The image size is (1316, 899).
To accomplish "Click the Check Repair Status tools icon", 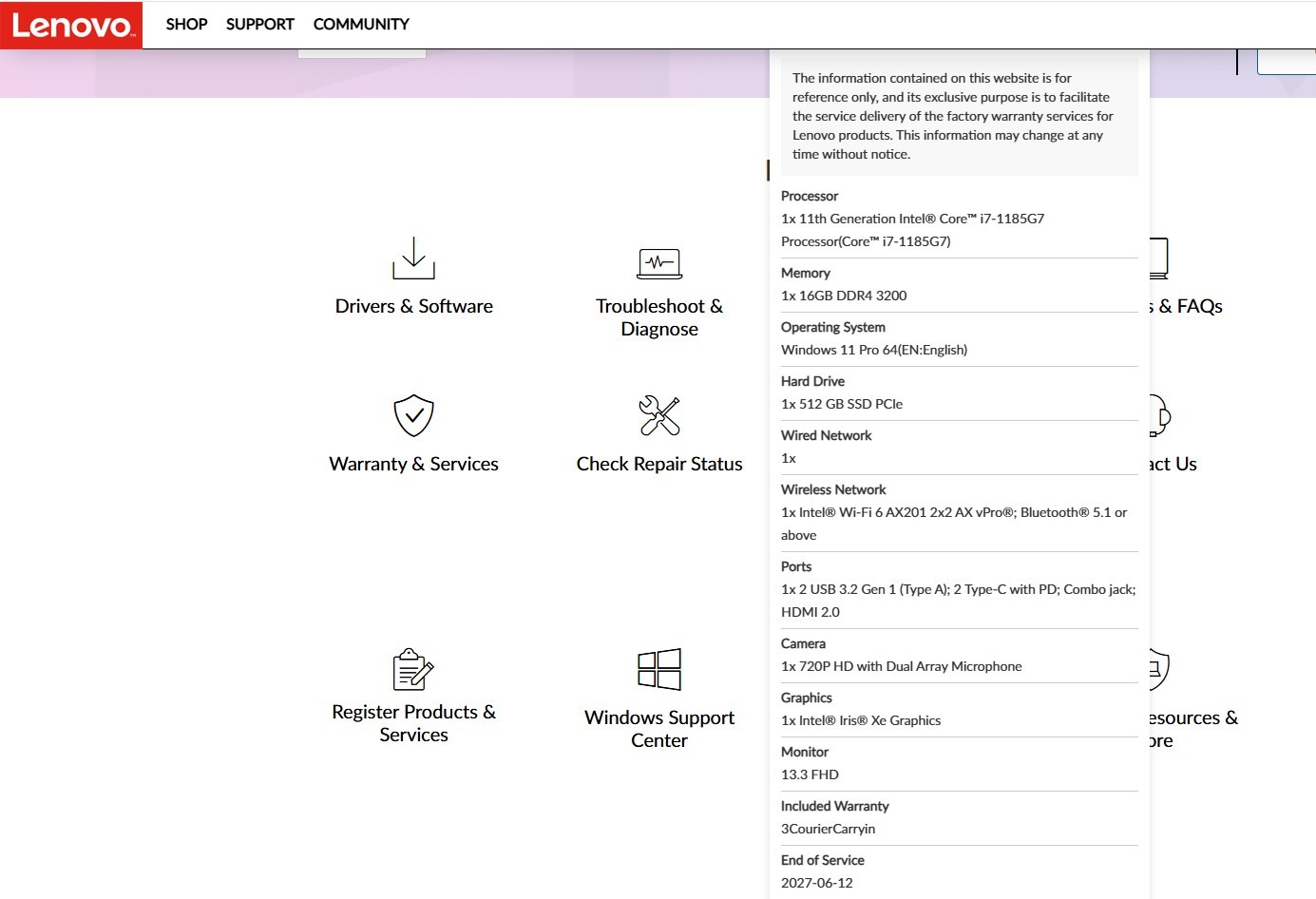I will click(x=659, y=415).
